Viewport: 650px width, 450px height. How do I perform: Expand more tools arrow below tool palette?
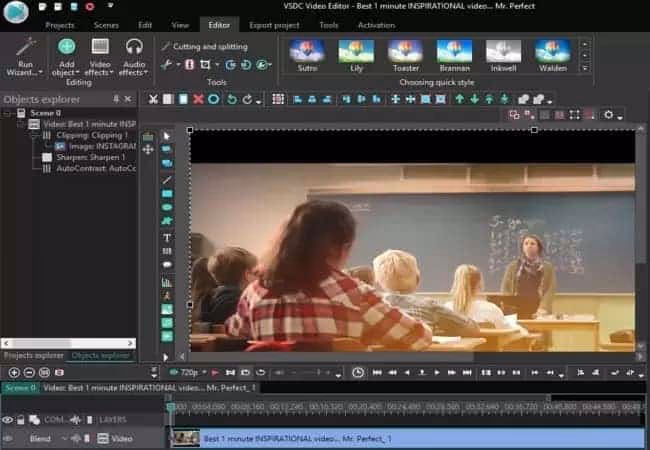click(165, 357)
